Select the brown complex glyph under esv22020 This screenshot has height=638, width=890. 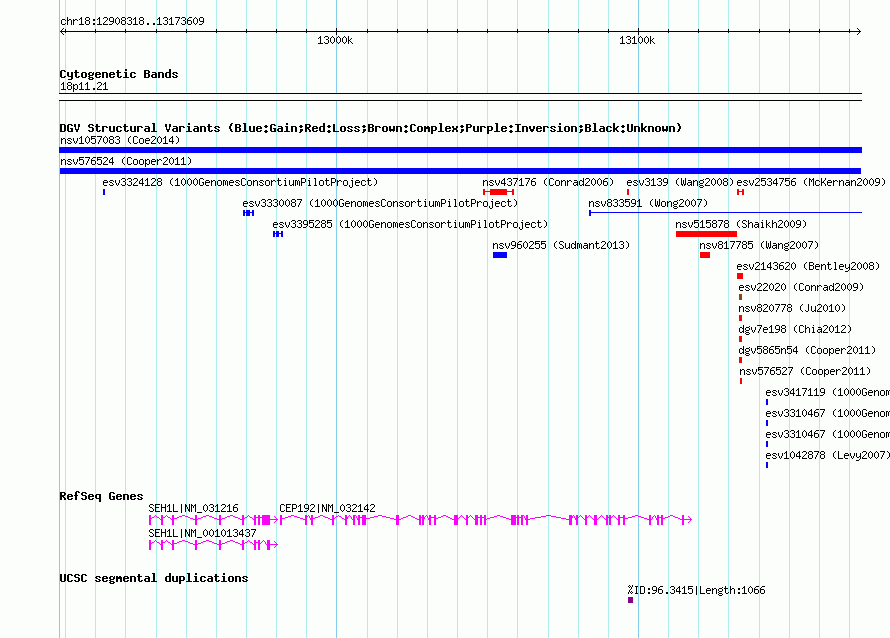740,297
